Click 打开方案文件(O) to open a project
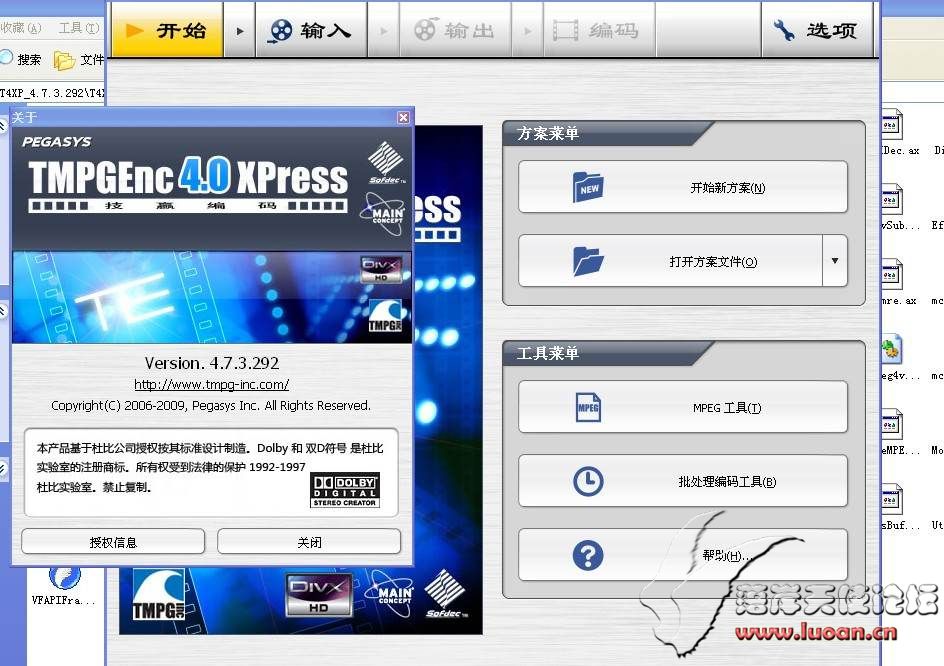Viewport: 944px width, 666px height. click(x=670, y=261)
